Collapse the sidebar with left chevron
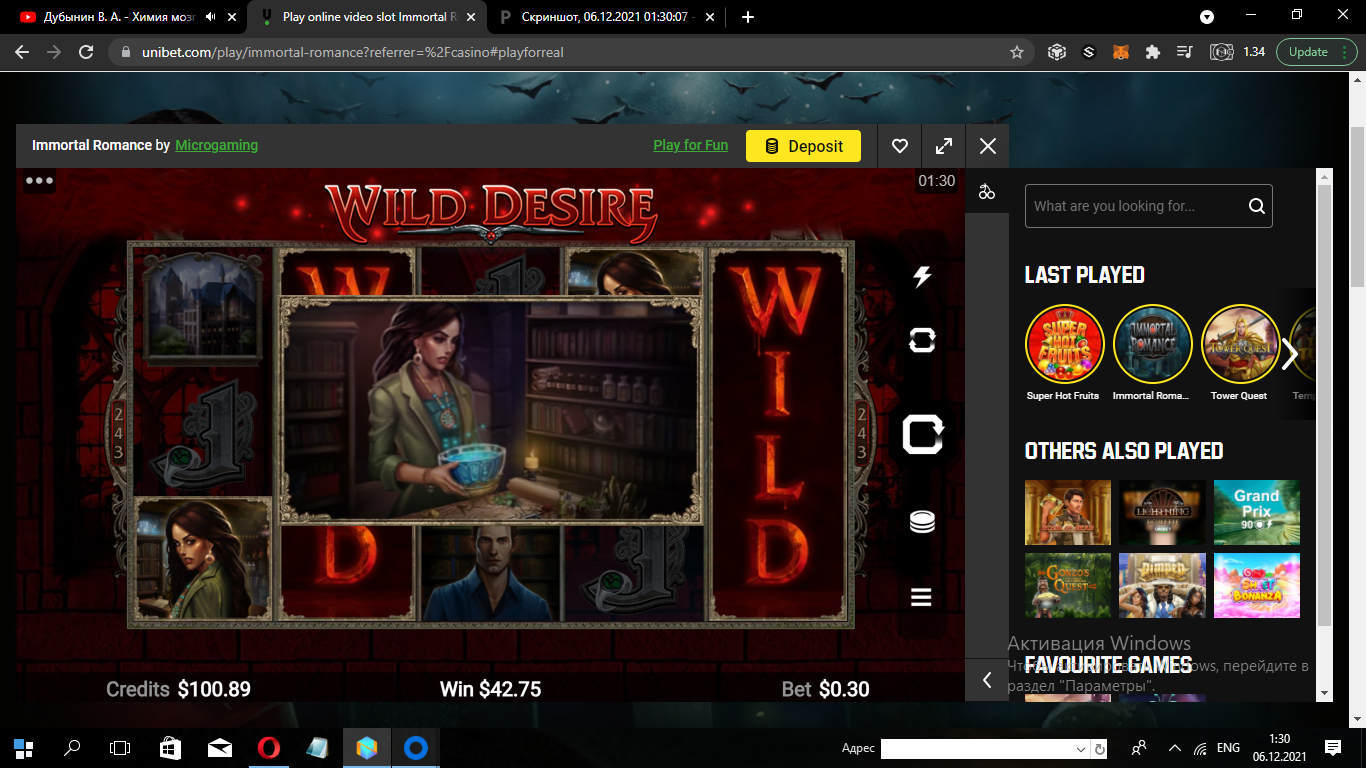 987,680
